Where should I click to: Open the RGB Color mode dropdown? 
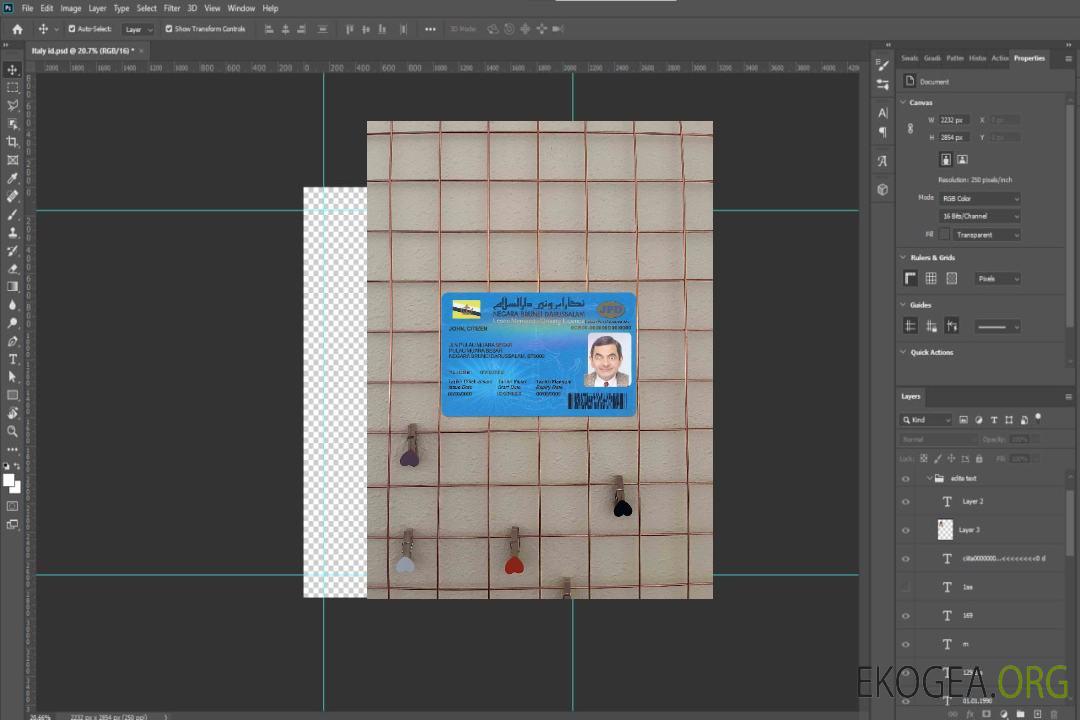[x=979, y=198]
